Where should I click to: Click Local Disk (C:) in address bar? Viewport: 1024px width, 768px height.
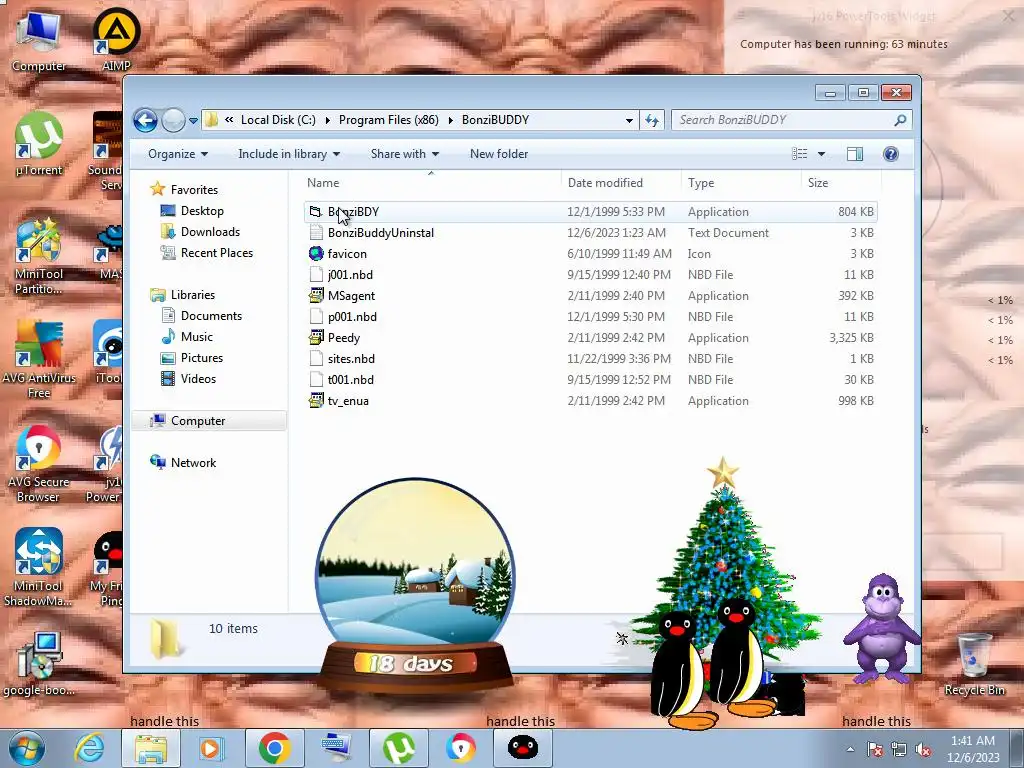(x=278, y=120)
